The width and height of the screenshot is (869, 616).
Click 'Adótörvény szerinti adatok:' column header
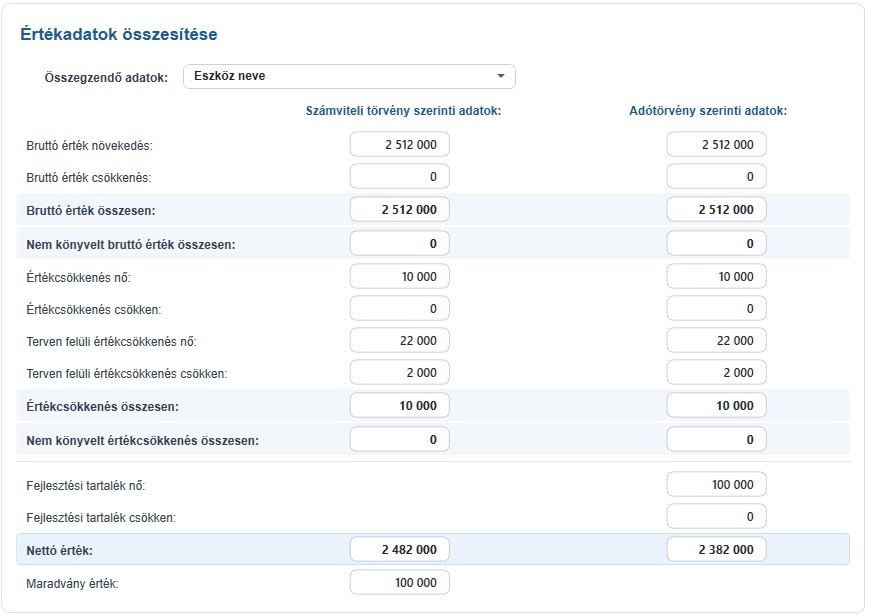pyautogui.click(x=708, y=111)
